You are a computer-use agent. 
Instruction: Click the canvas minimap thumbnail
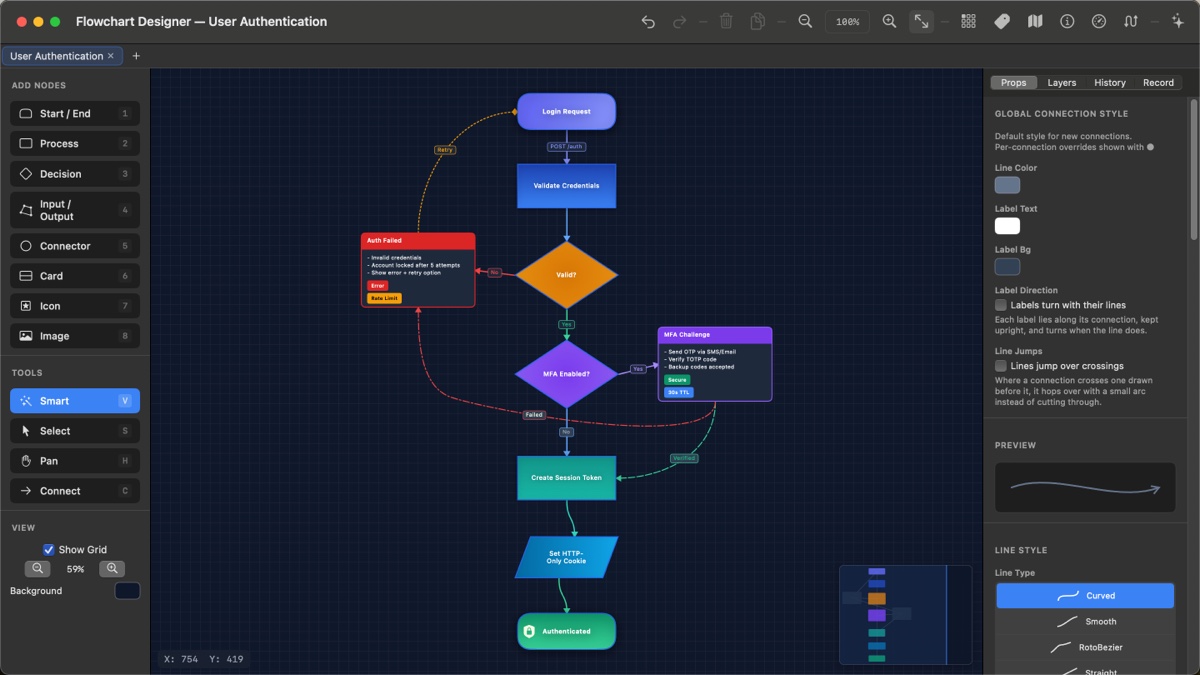[x=906, y=614]
